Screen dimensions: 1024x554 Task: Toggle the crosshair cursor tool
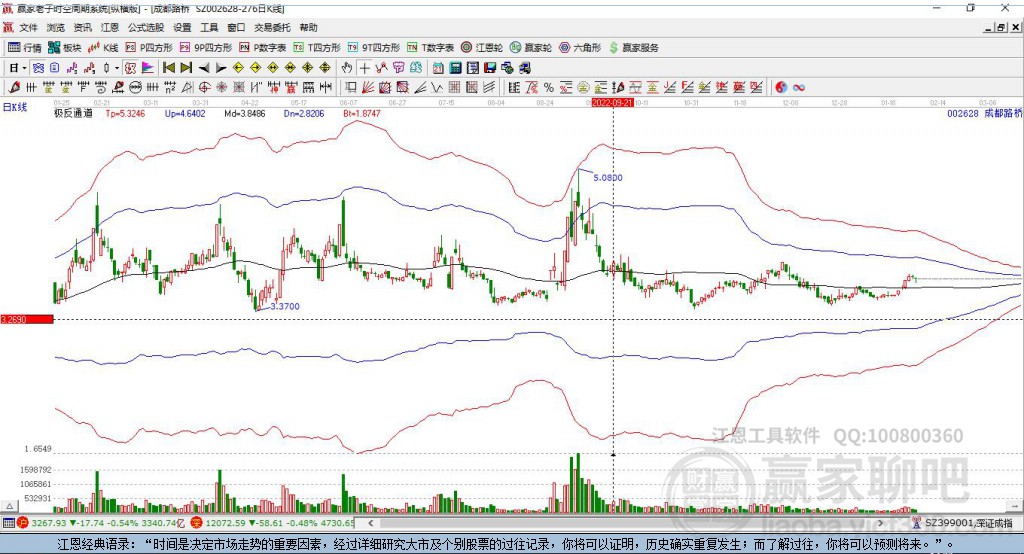coord(364,68)
